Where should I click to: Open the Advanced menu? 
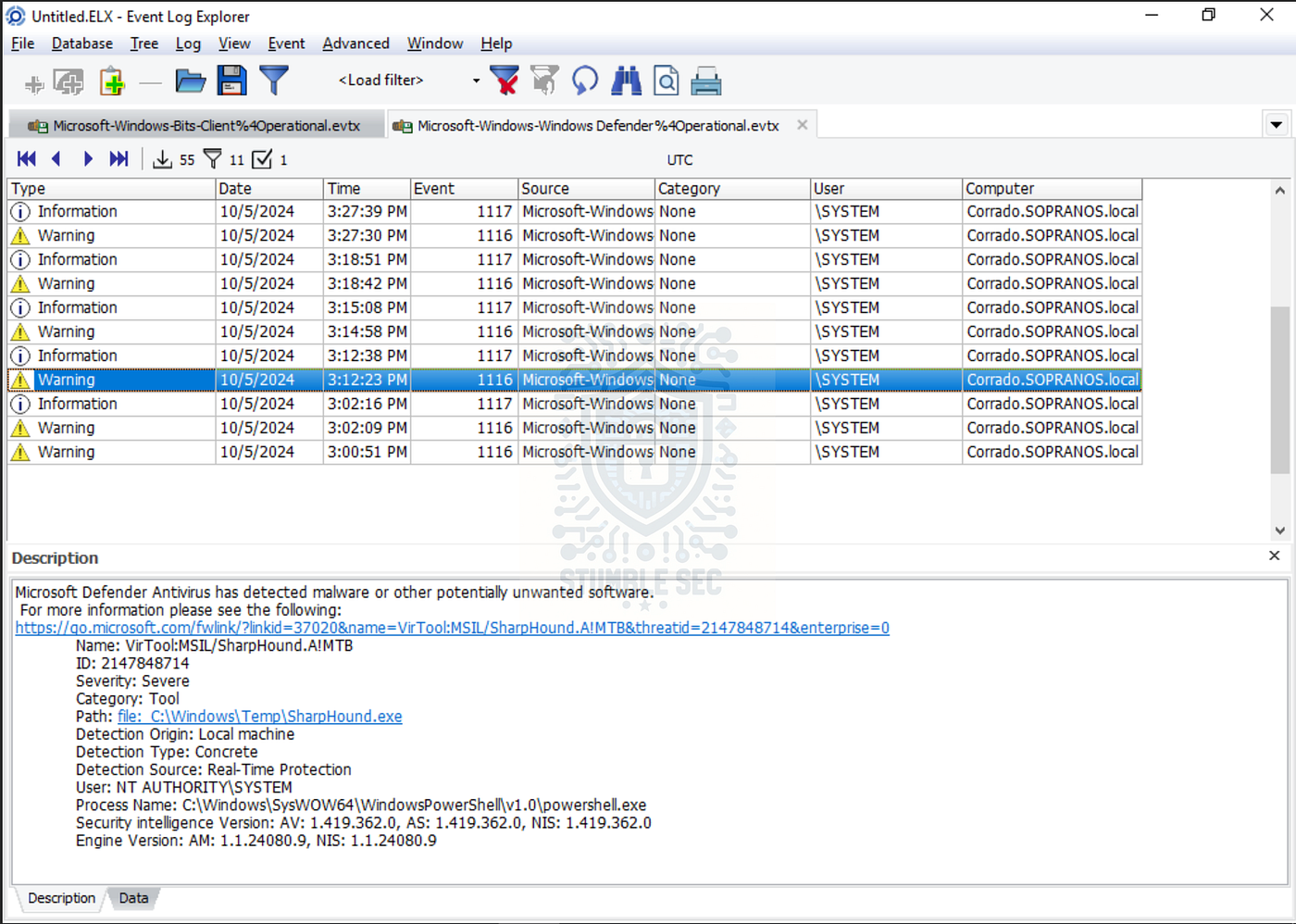[x=355, y=44]
